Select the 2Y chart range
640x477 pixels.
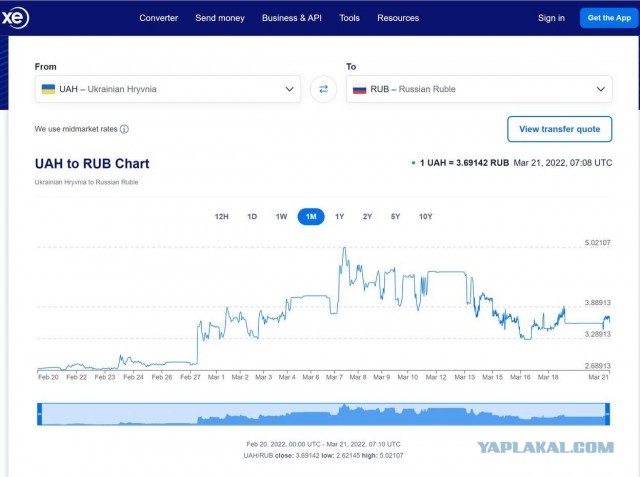click(367, 217)
